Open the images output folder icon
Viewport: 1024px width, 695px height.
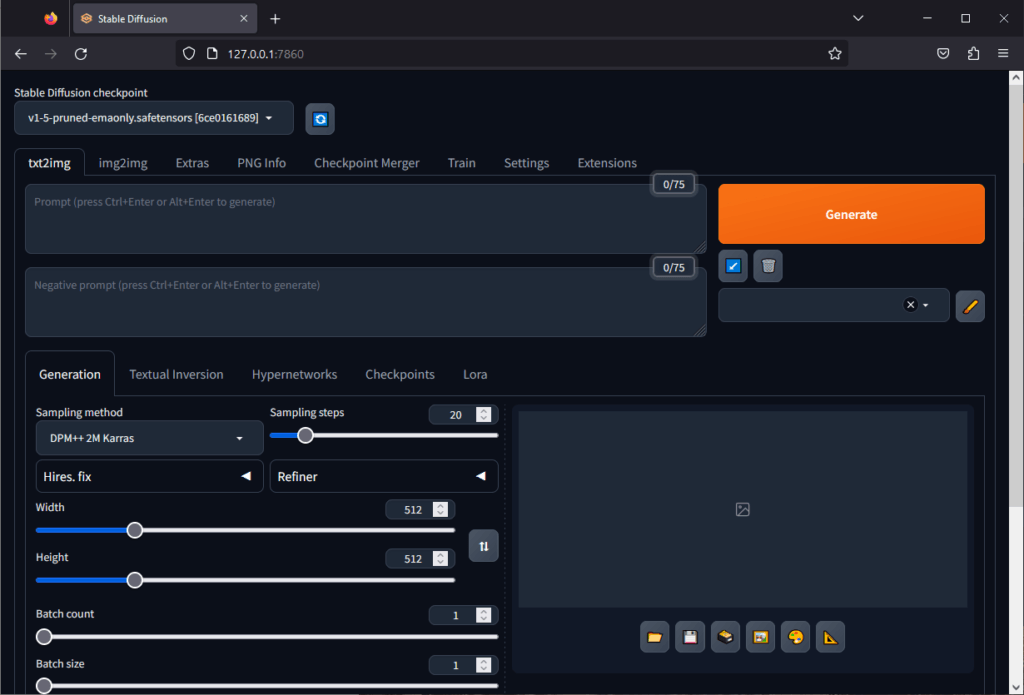tap(655, 637)
